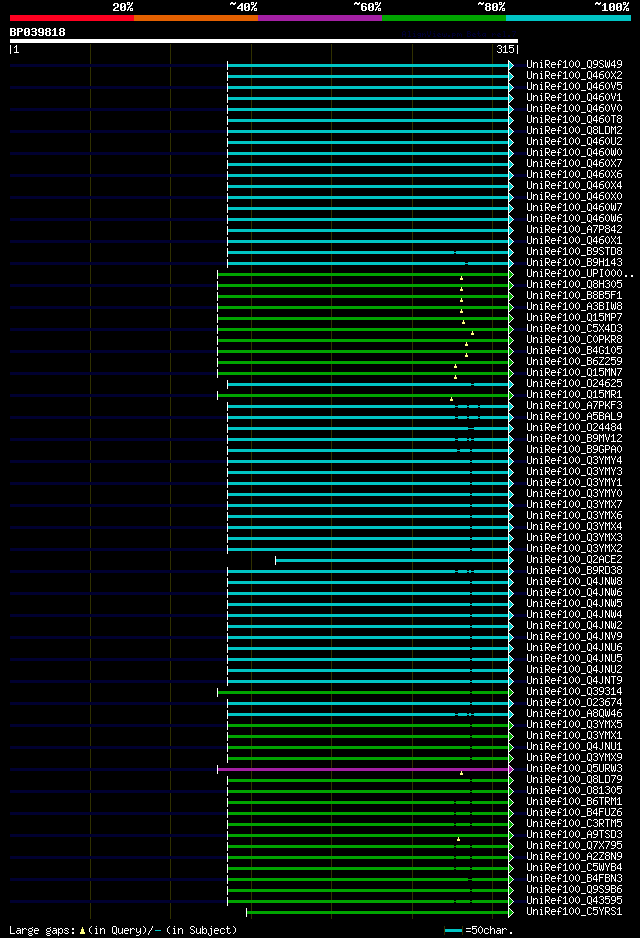Select label UniRef100_O23674

[574, 702]
